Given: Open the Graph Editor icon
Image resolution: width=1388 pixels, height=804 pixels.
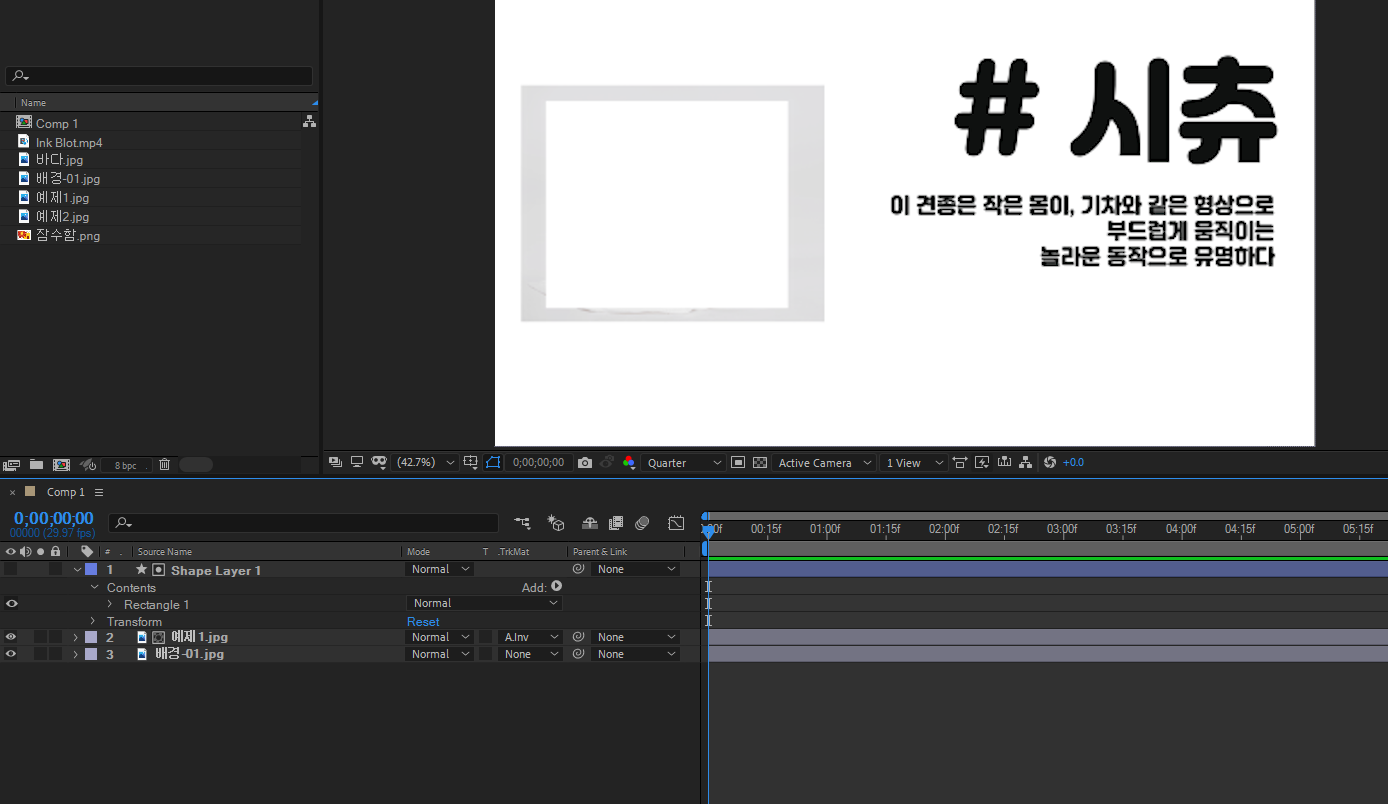Looking at the screenshot, I should (x=676, y=523).
